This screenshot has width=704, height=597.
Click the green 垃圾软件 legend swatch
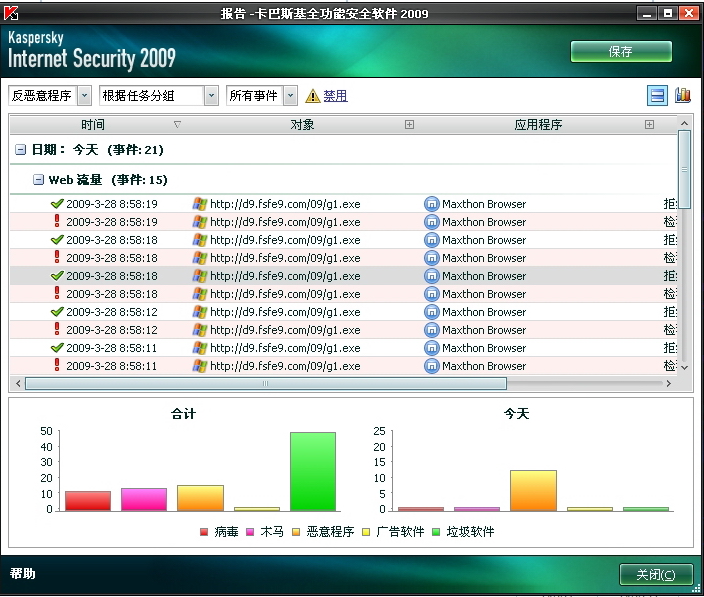pyautogui.click(x=436, y=532)
